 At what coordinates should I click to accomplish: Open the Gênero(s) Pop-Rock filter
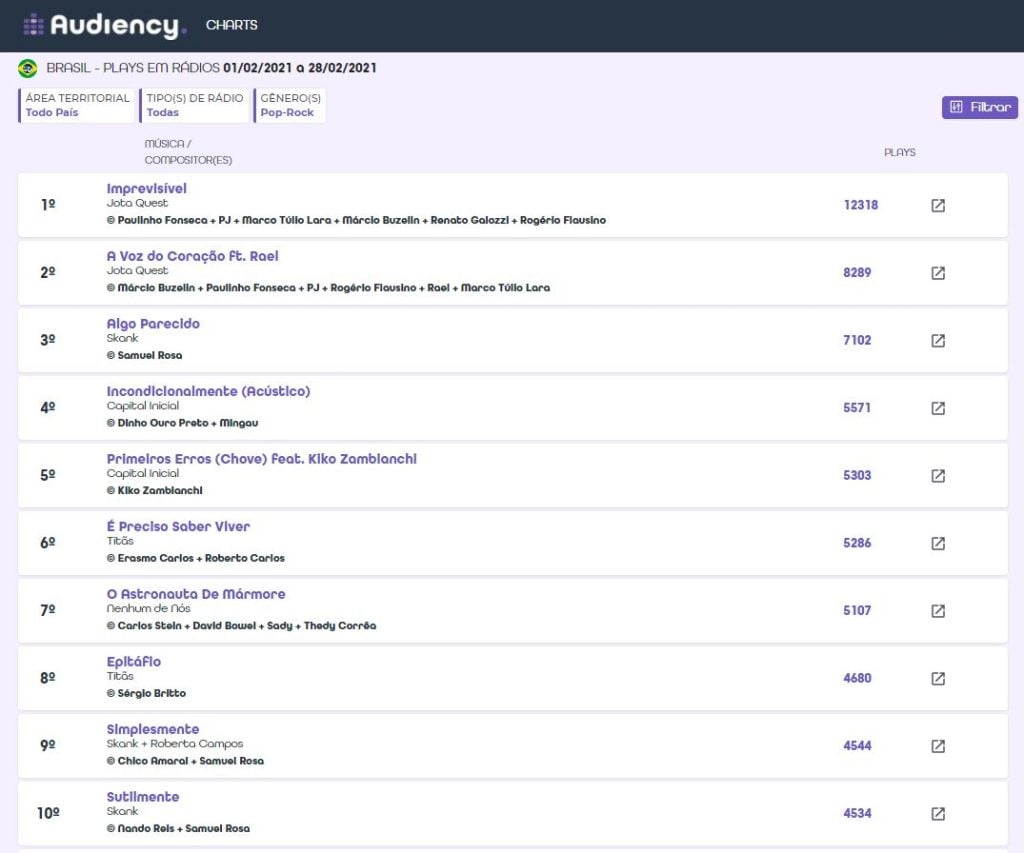click(290, 105)
